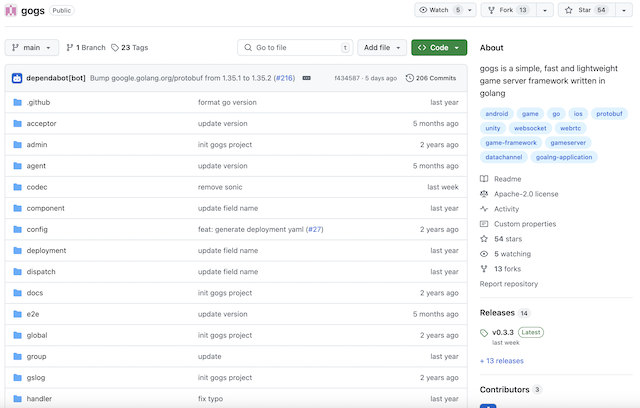Open the + 13 releases link
Viewport: 640px width, 408px height.
pos(502,361)
